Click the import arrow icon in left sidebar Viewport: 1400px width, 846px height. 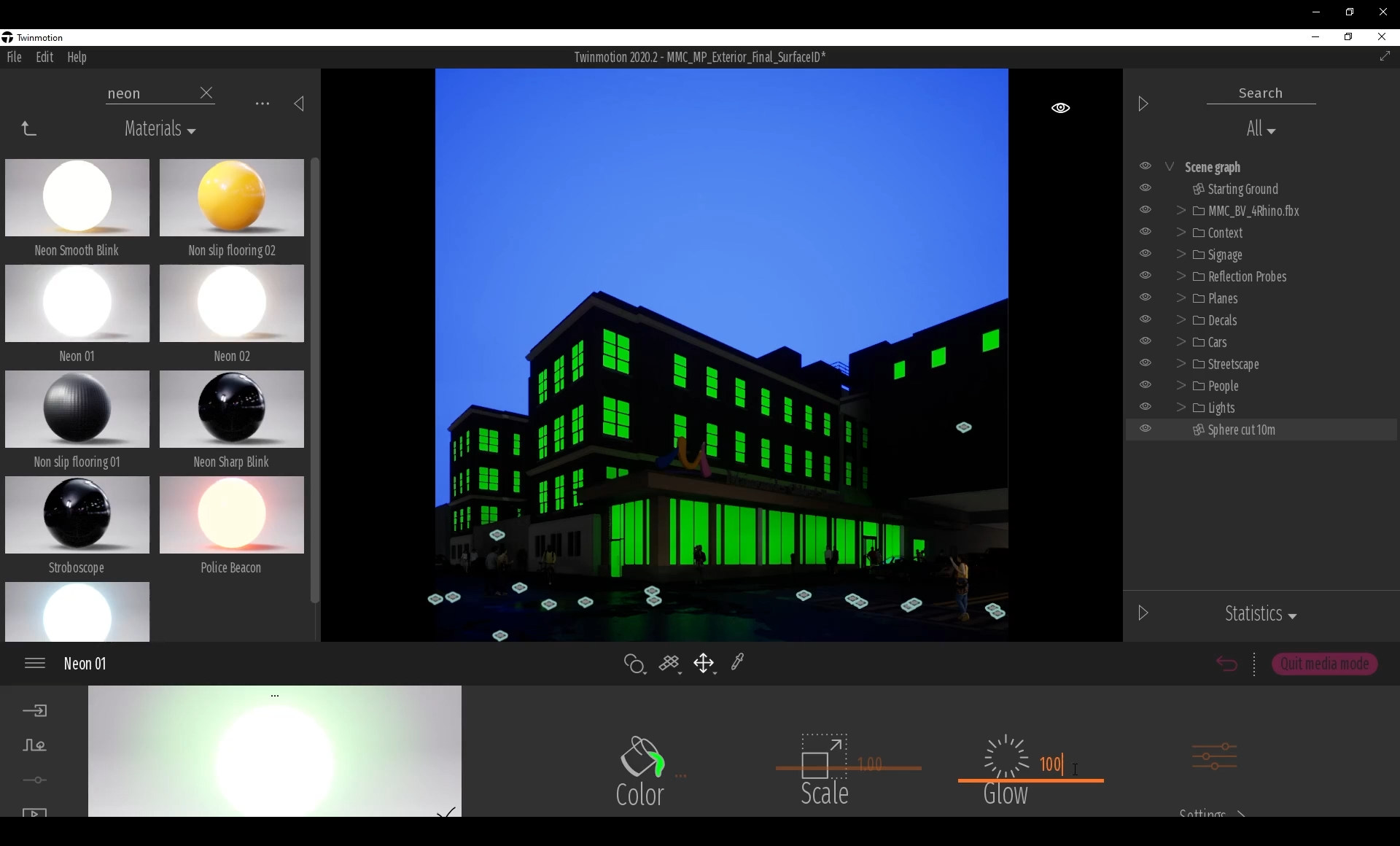click(x=35, y=710)
